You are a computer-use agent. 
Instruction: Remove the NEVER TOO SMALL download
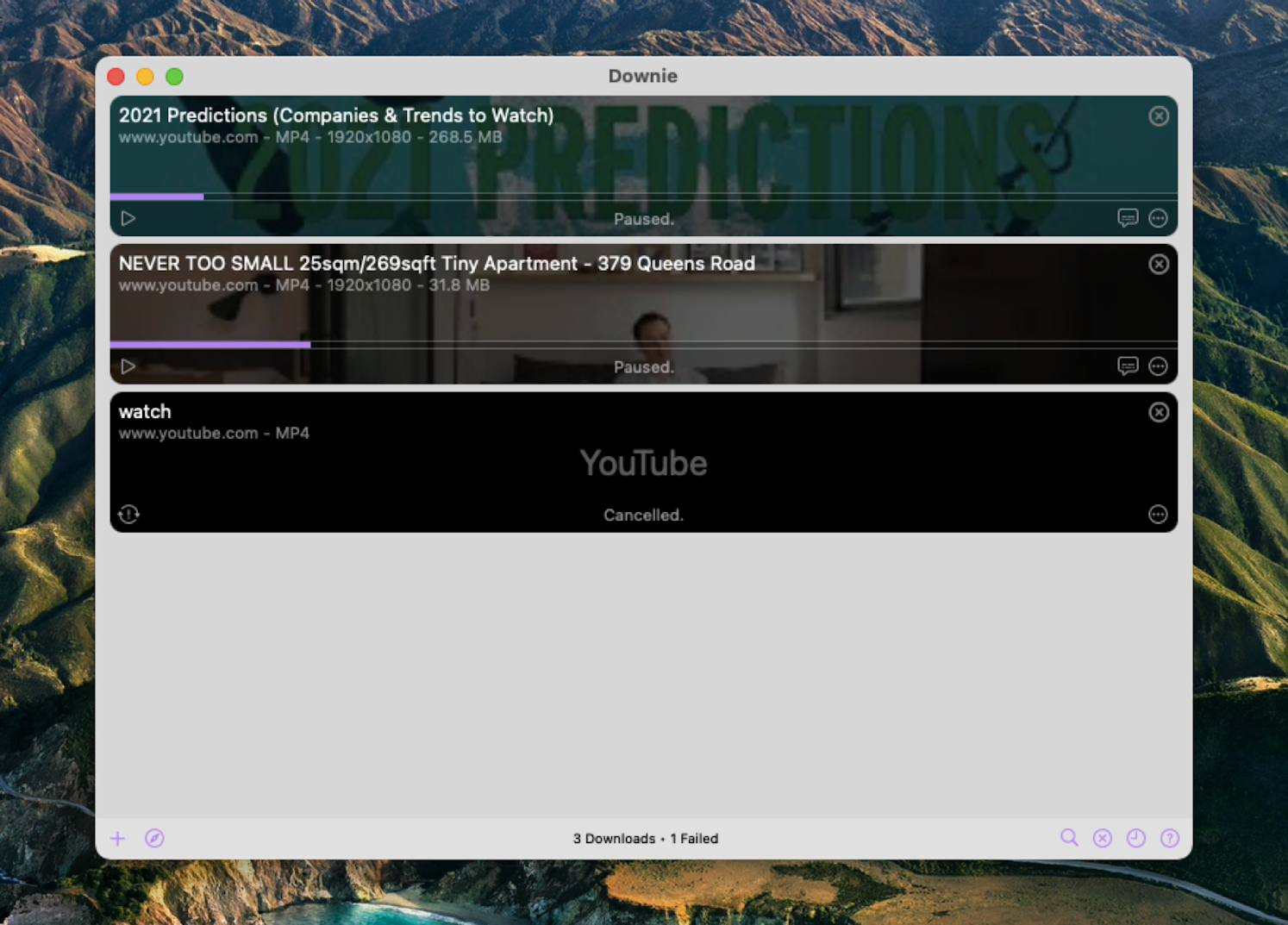click(1159, 264)
